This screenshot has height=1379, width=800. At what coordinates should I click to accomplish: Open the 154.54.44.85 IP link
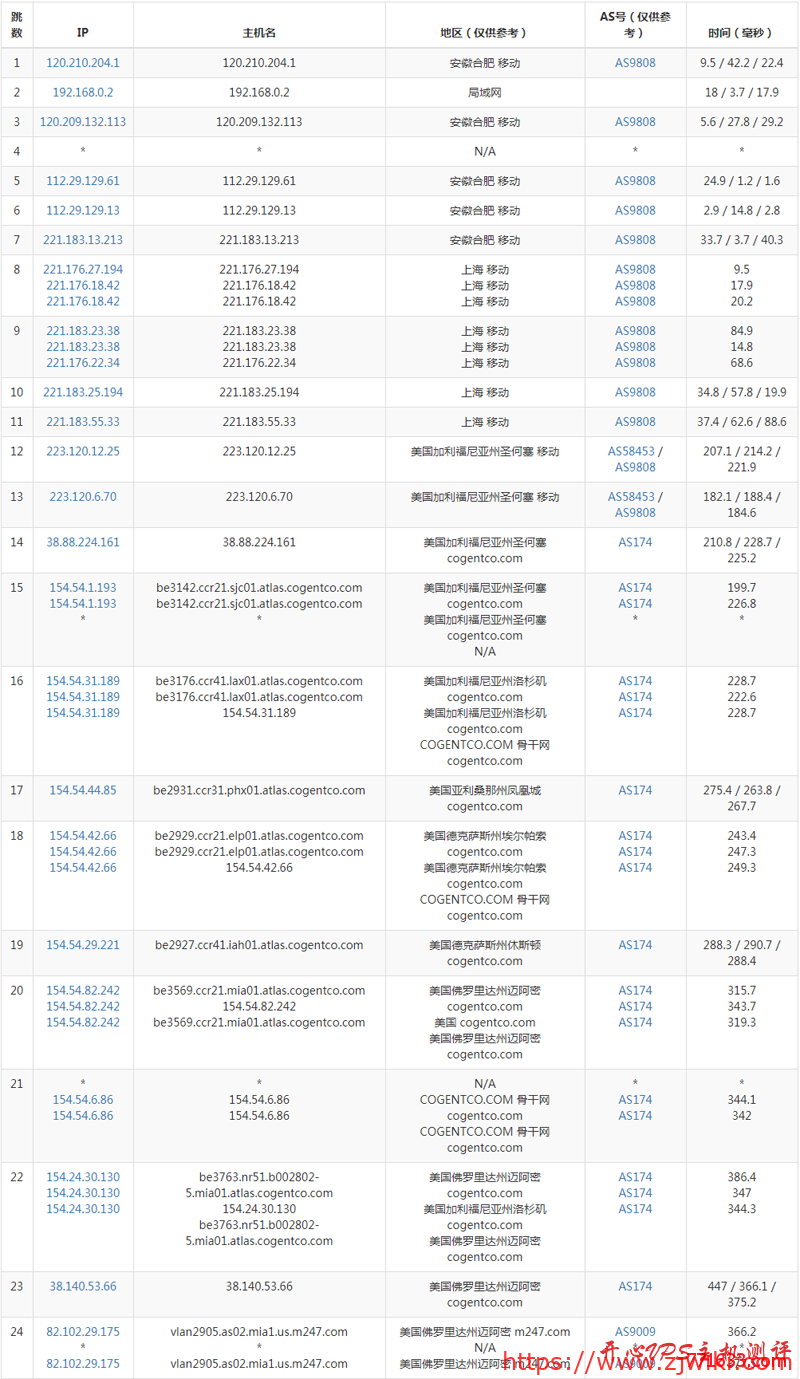[x=83, y=790]
